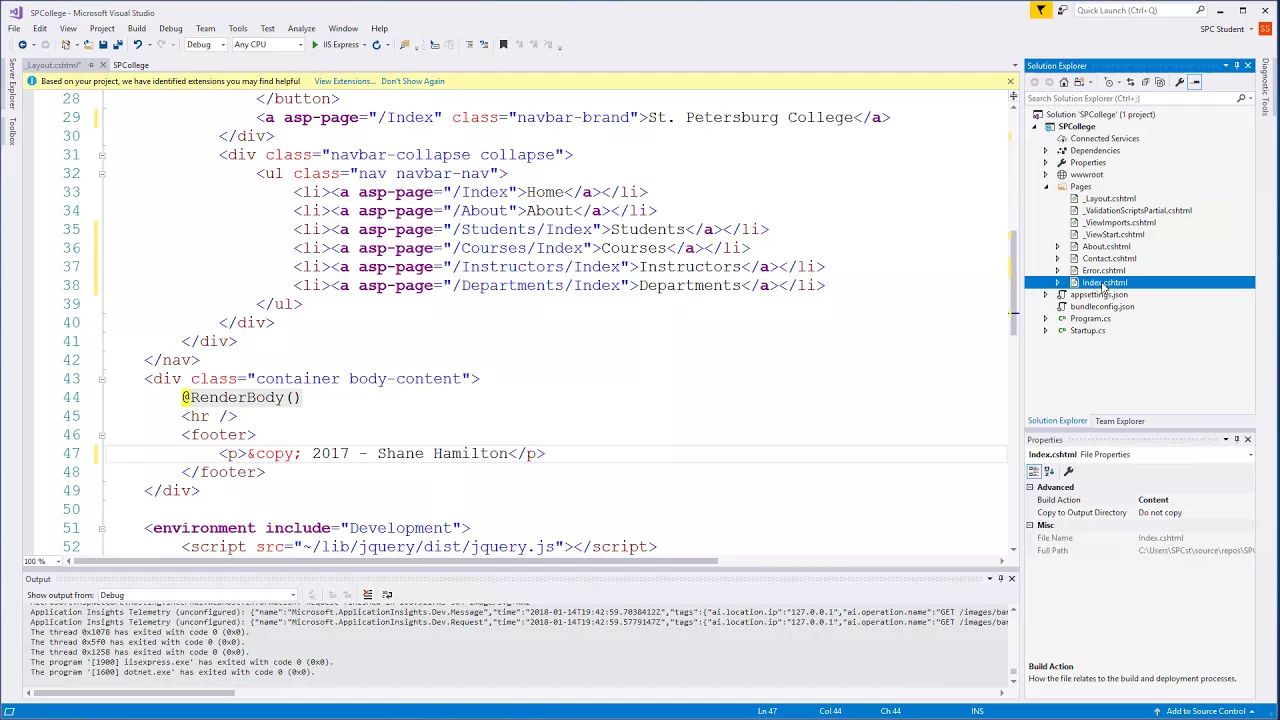Collapse the Advanced properties category

click(1030, 487)
